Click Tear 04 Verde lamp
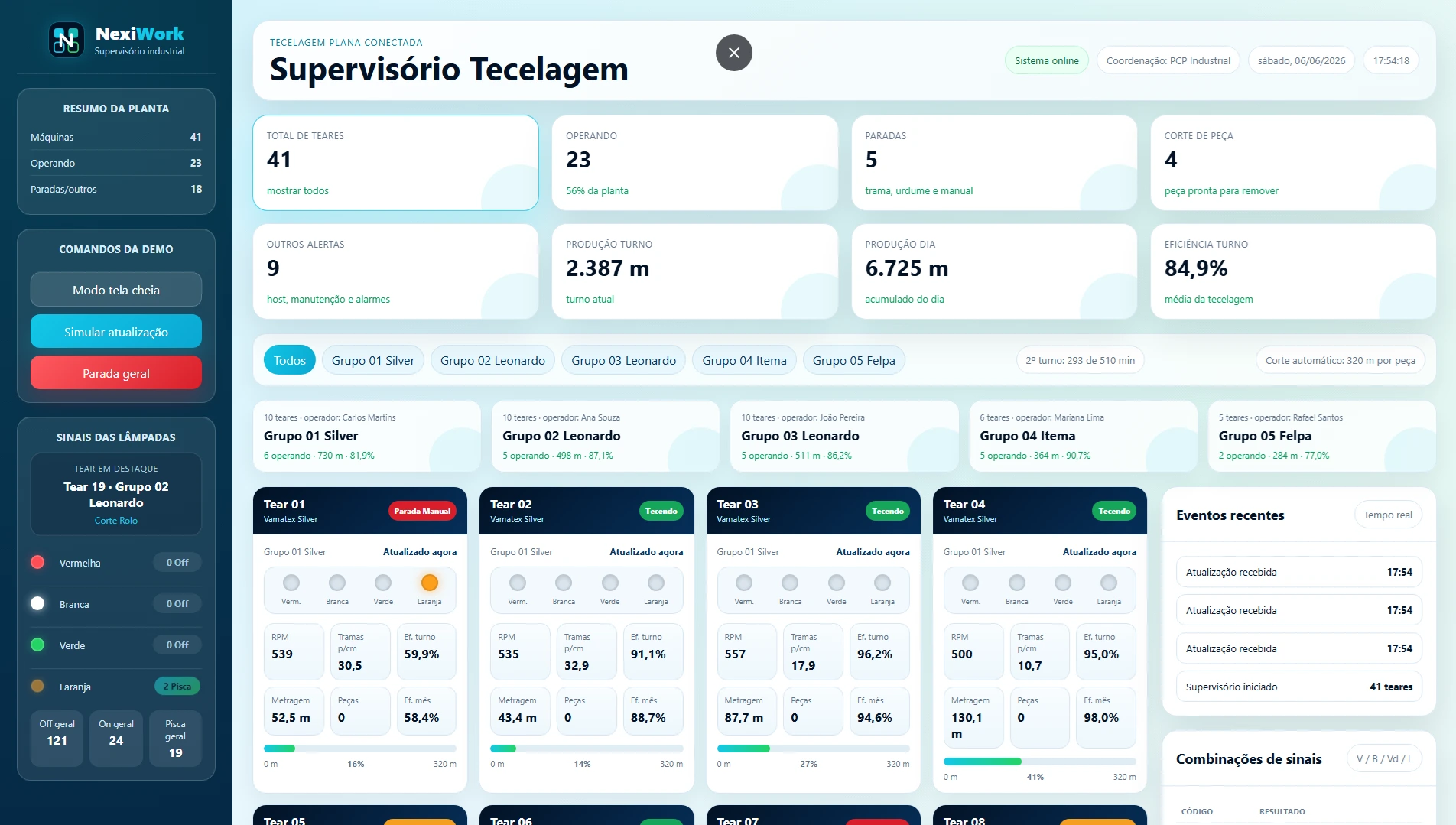The height and width of the screenshot is (825, 1456). (1063, 583)
